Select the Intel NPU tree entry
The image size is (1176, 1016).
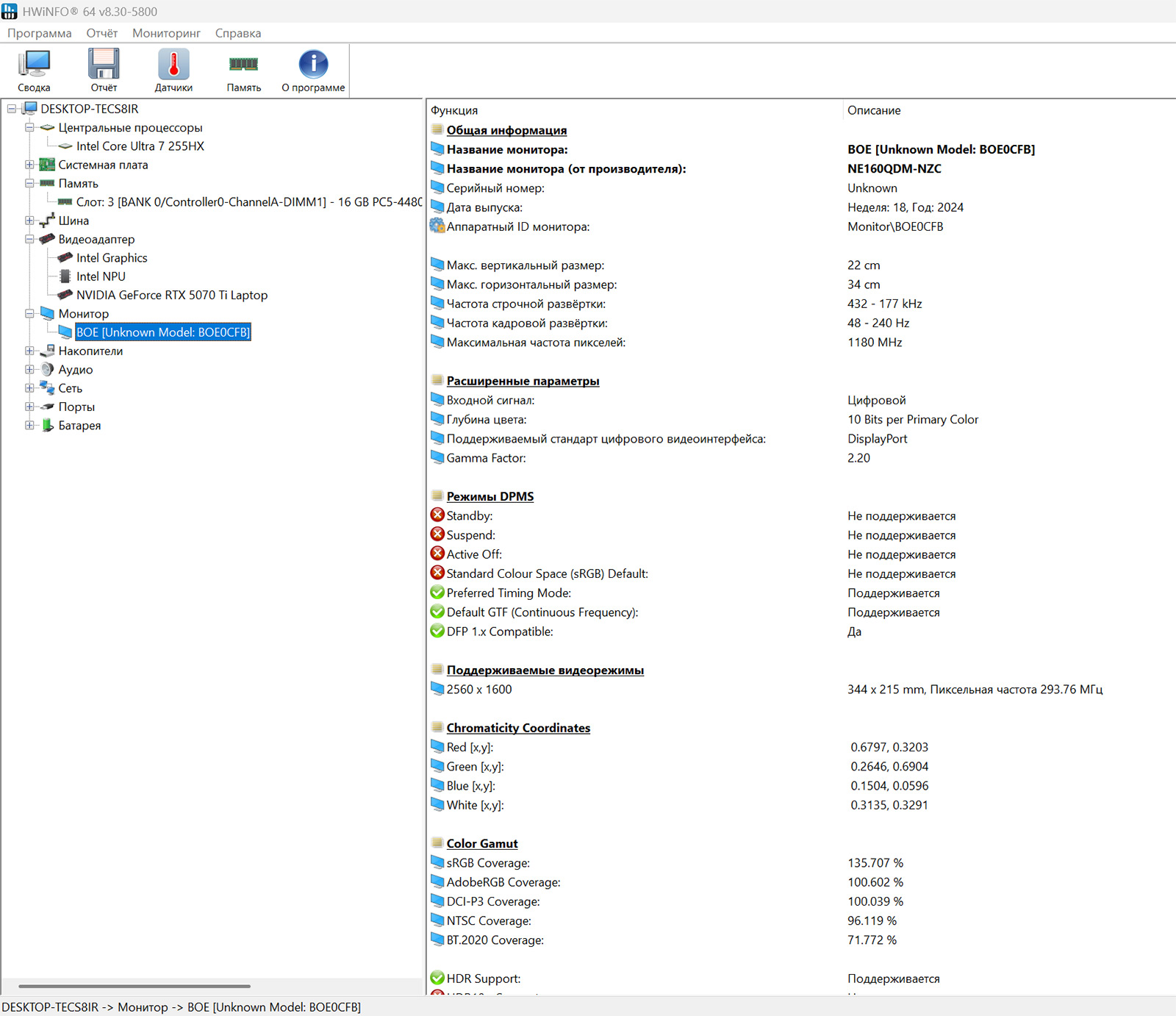pyautogui.click(x=101, y=276)
